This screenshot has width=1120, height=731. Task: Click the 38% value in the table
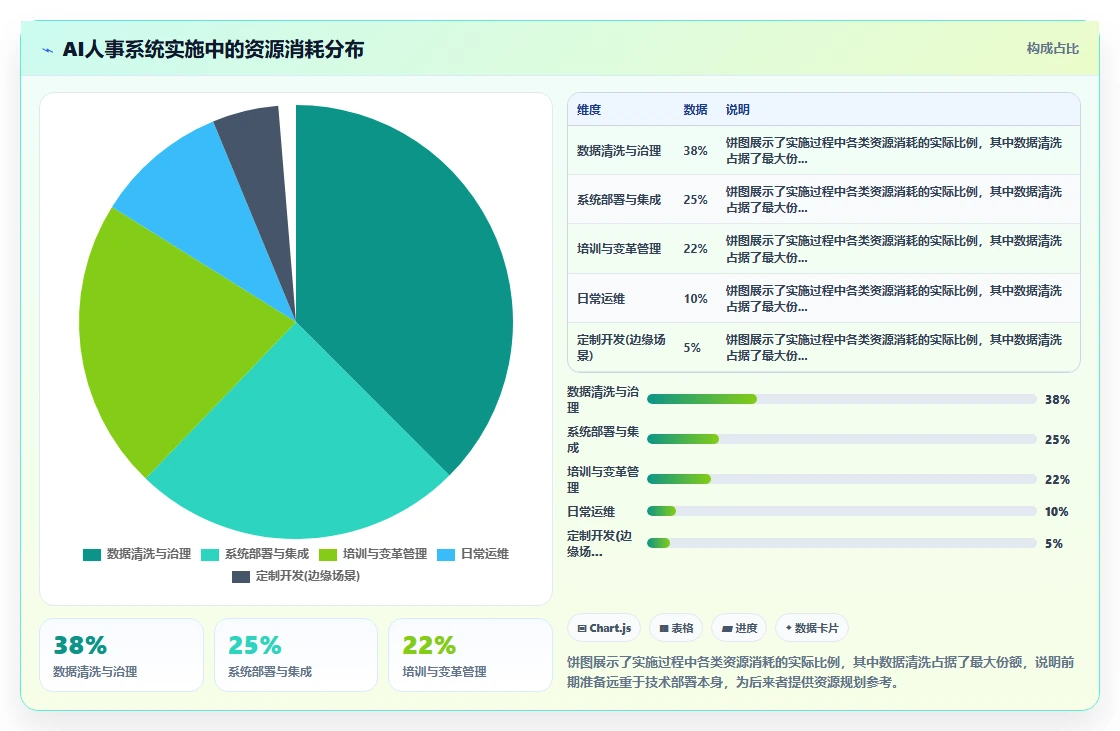coord(695,151)
